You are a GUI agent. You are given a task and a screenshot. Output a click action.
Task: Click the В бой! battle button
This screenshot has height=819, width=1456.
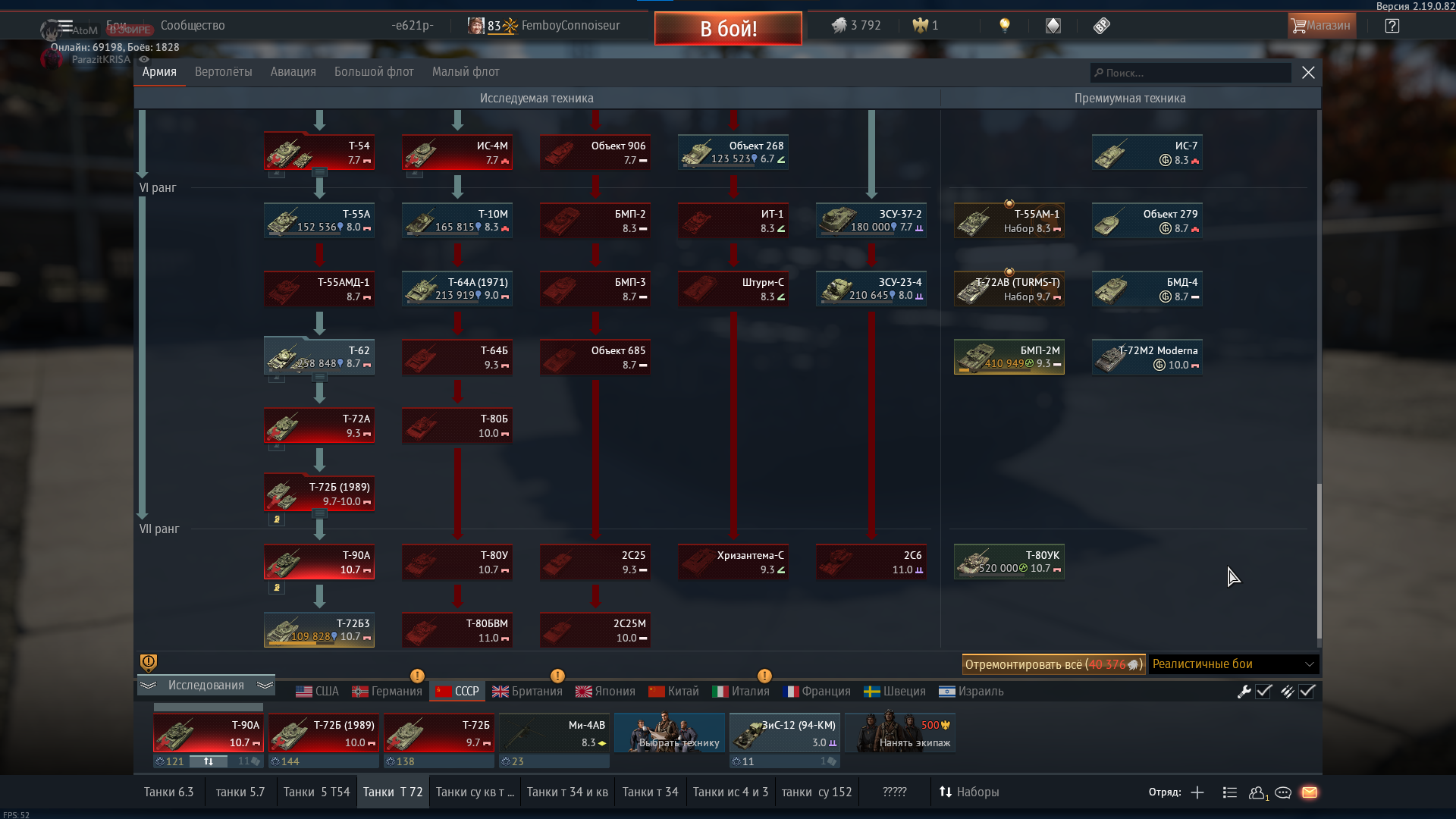(x=728, y=28)
